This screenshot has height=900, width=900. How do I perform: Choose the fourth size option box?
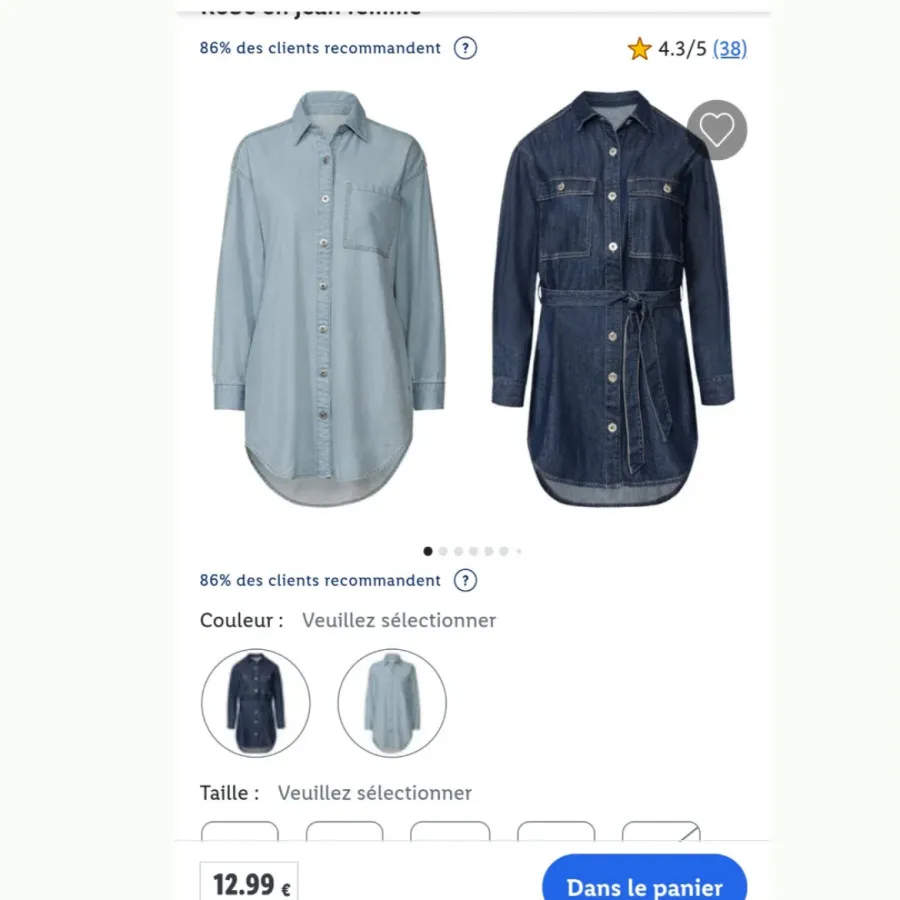[556, 831]
